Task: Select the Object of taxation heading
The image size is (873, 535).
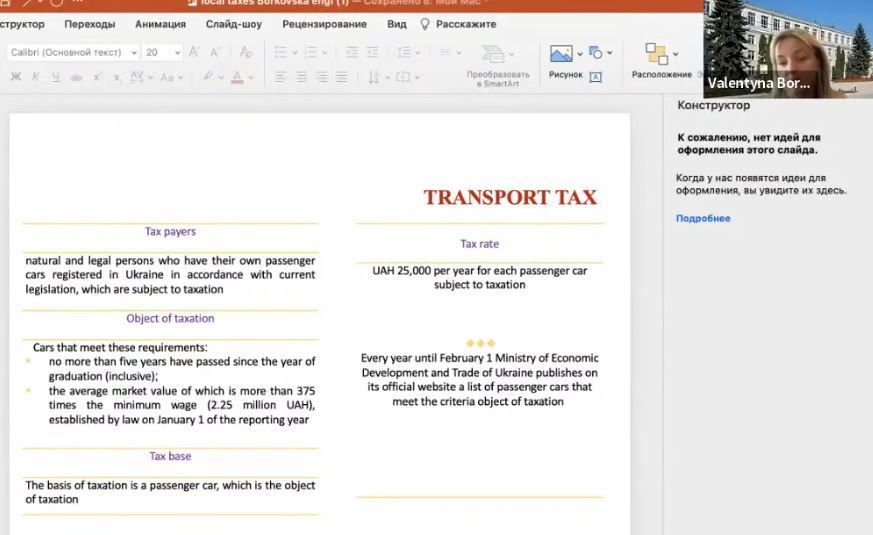Action: [170, 318]
